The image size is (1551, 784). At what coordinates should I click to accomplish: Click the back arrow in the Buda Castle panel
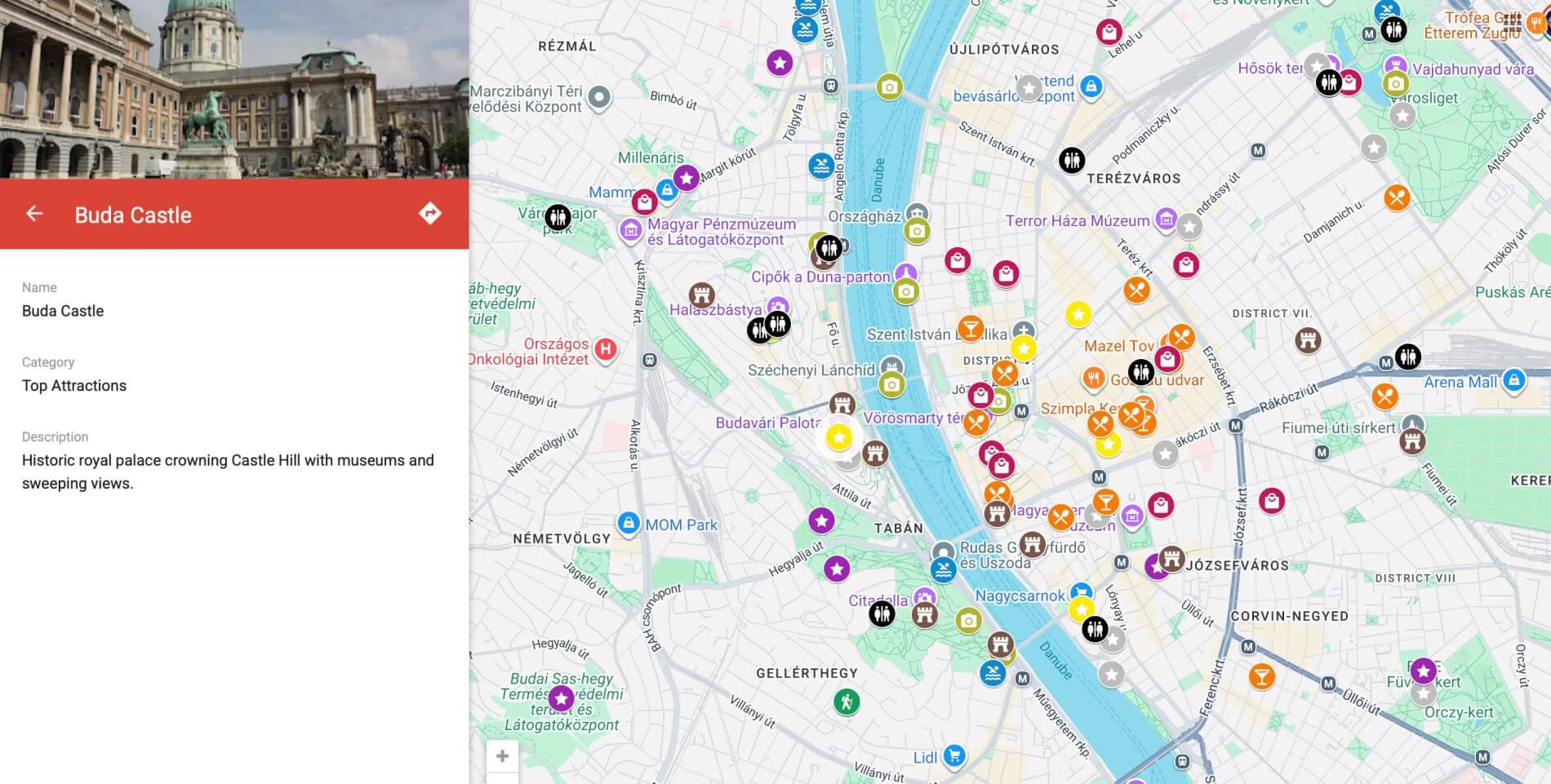click(34, 214)
